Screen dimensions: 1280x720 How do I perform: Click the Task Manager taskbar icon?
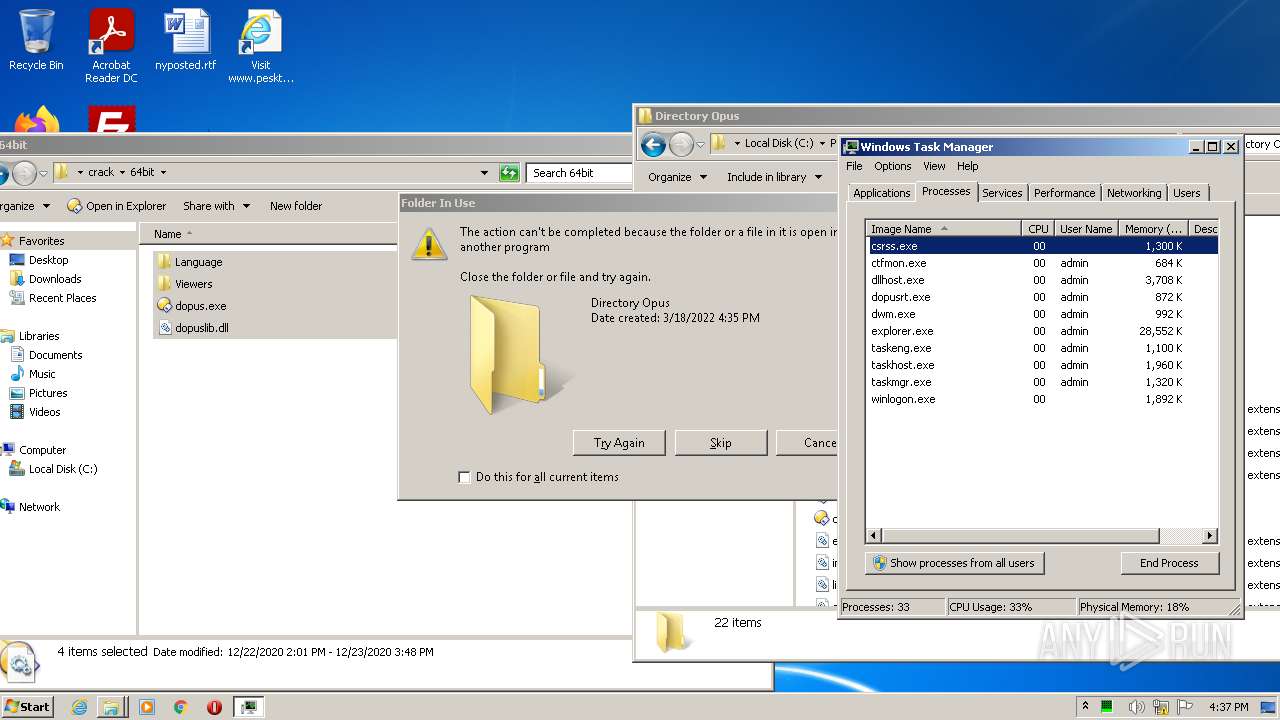coord(248,707)
